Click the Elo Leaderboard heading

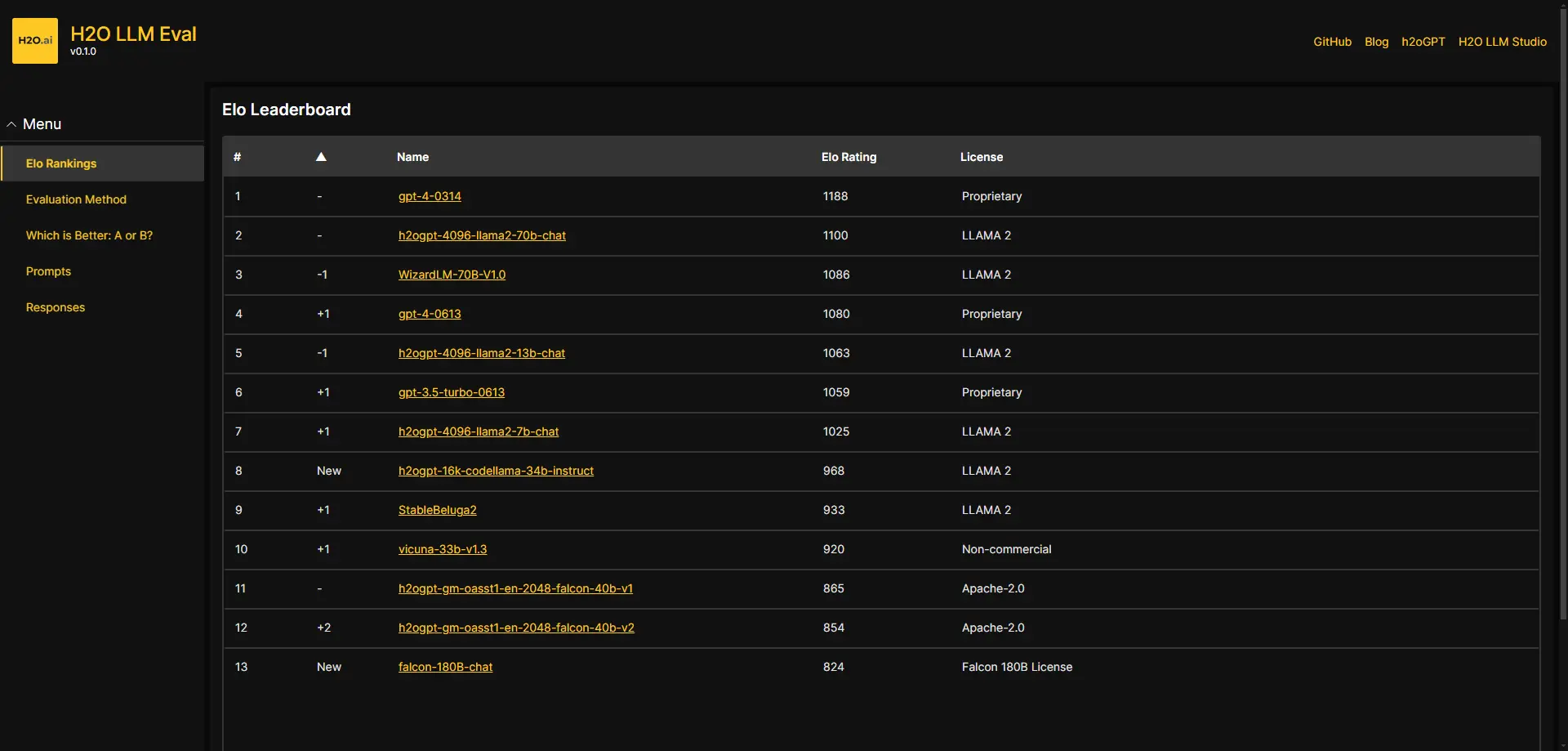tap(286, 110)
